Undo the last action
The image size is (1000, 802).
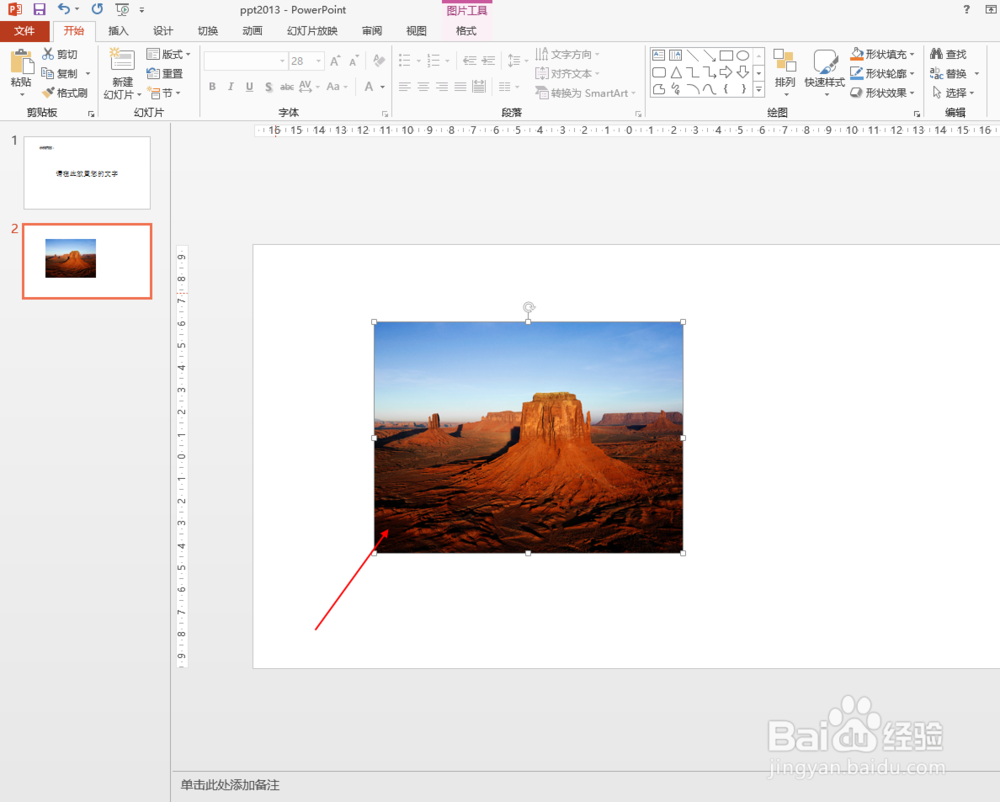click(x=64, y=10)
